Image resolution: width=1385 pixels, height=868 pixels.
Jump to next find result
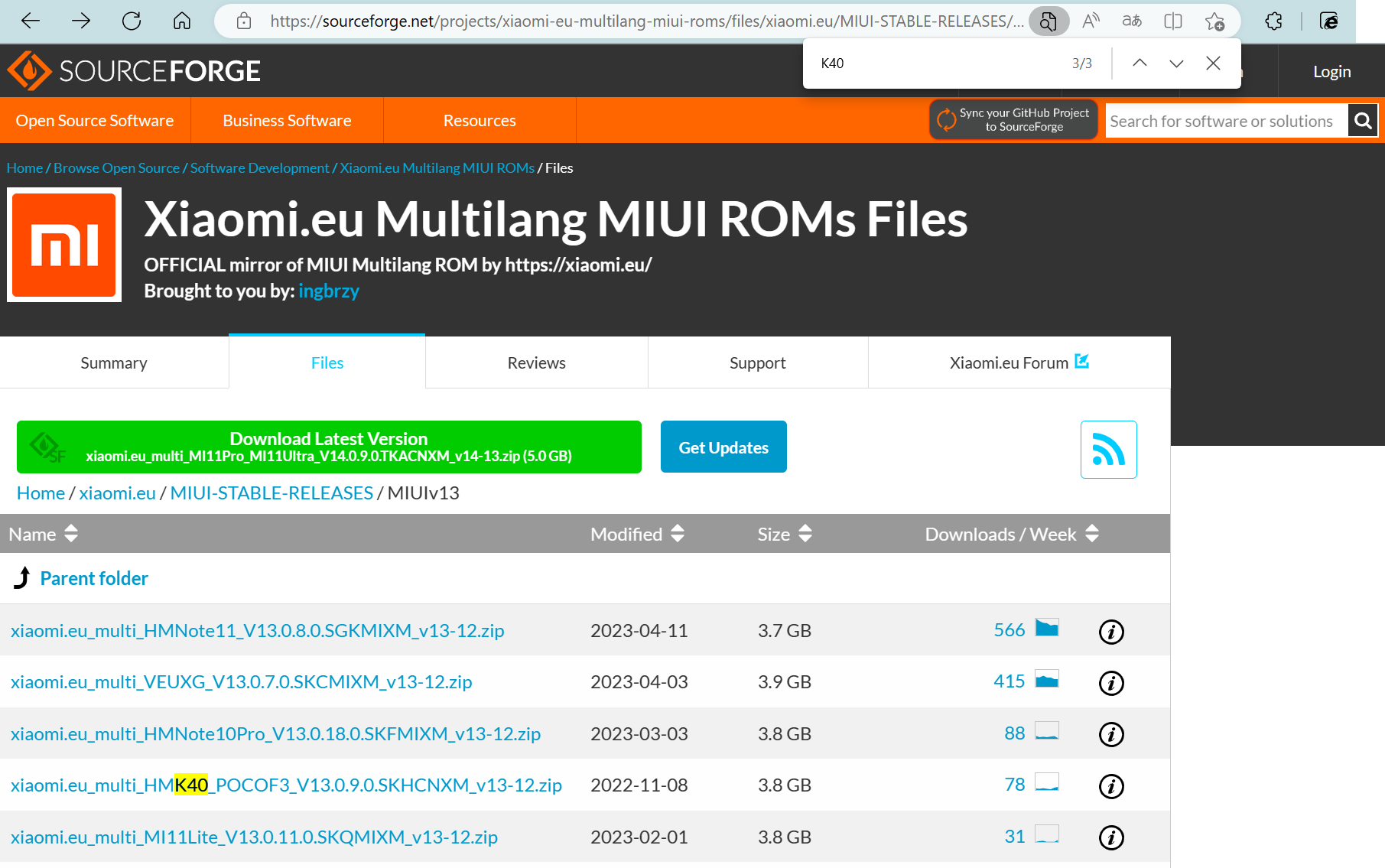pyautogui.click(x=1176, y=63)
